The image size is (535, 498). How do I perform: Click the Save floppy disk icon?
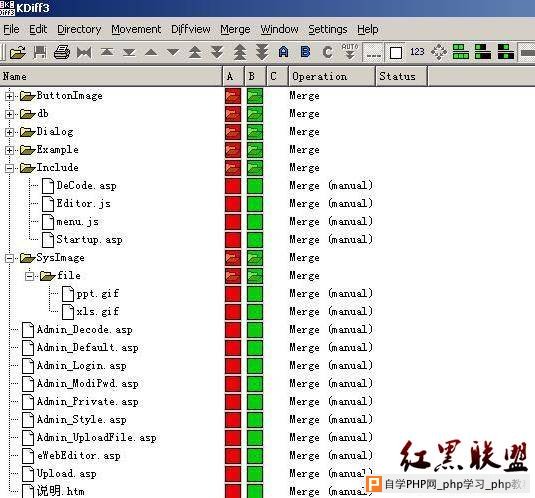click(x=40, y=53)
